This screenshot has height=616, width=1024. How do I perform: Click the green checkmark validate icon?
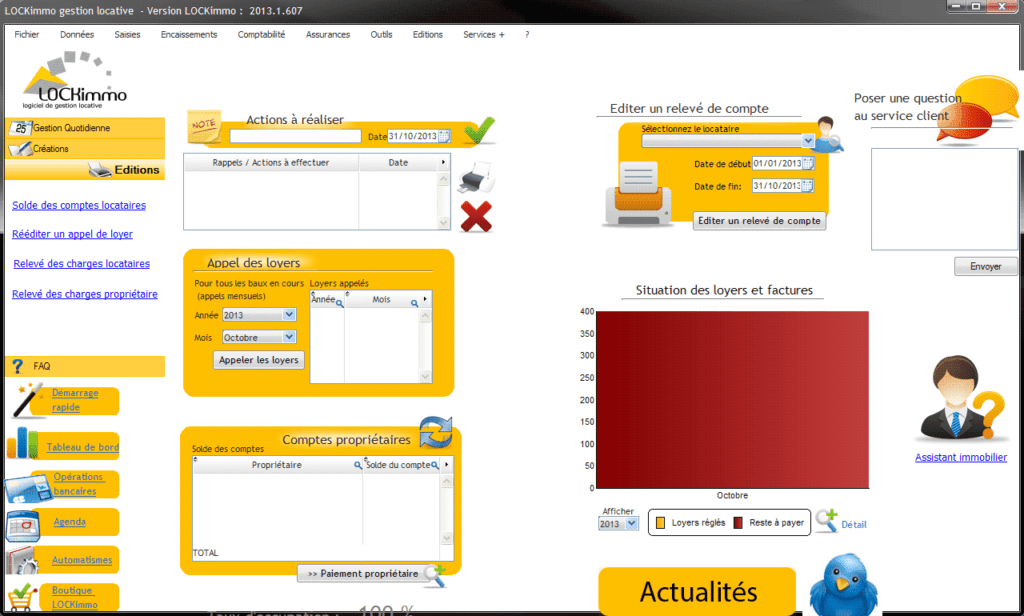[x=480, y=131]
